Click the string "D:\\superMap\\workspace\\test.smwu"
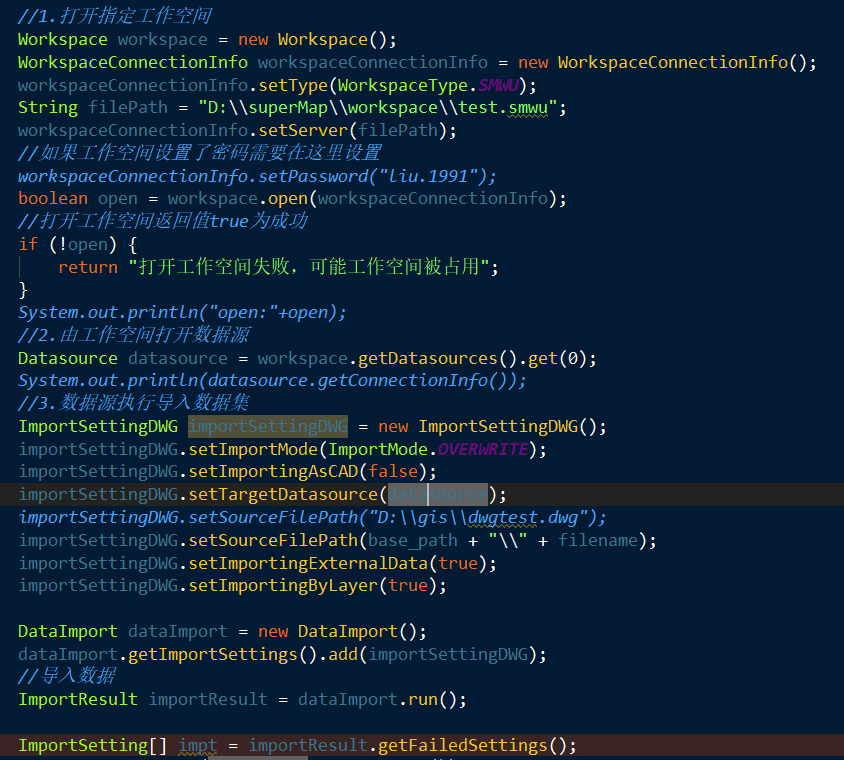 point(378,108)
